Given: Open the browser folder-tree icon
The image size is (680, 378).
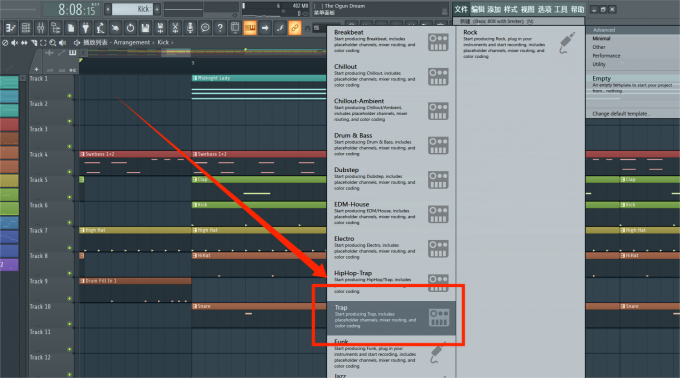Looking at the screenshot, I should click(x=56, y=28).
